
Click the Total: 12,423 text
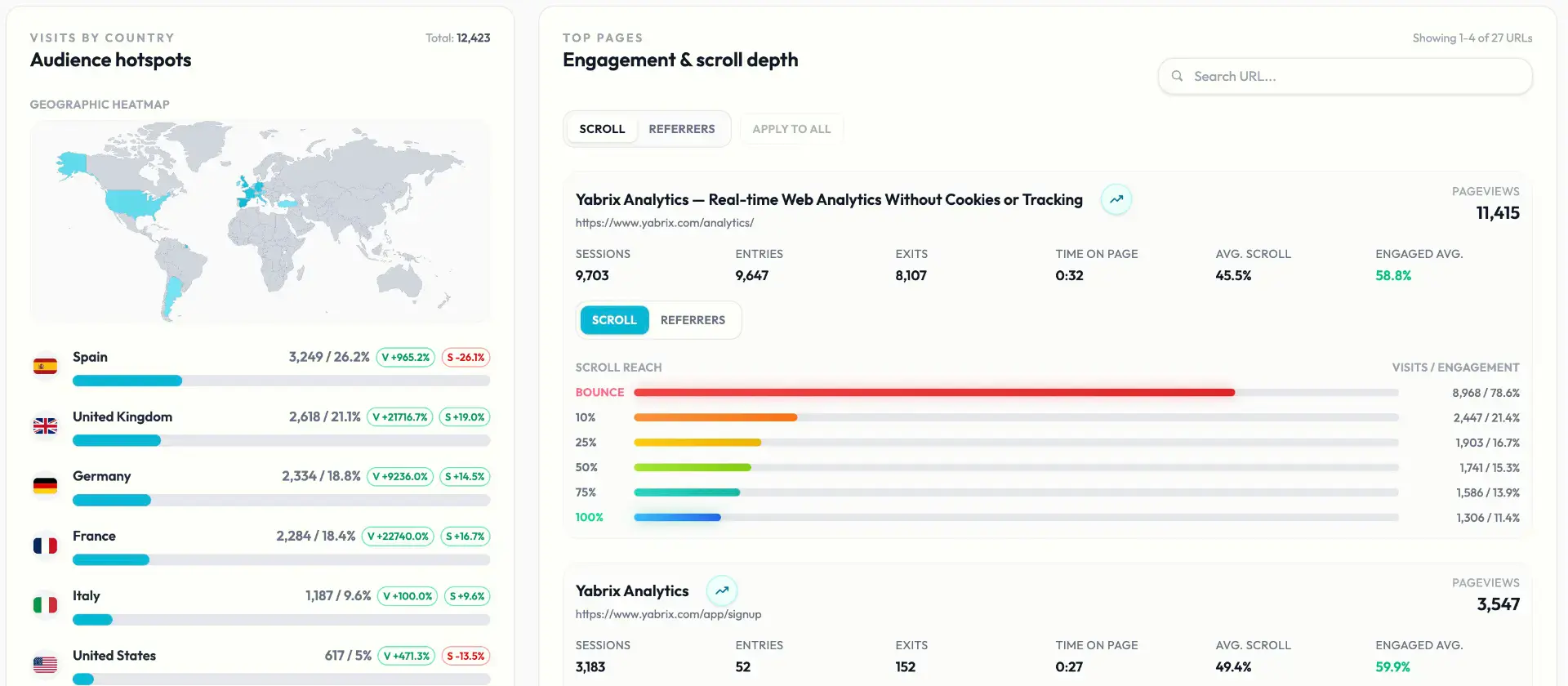(x=457, y=38)
